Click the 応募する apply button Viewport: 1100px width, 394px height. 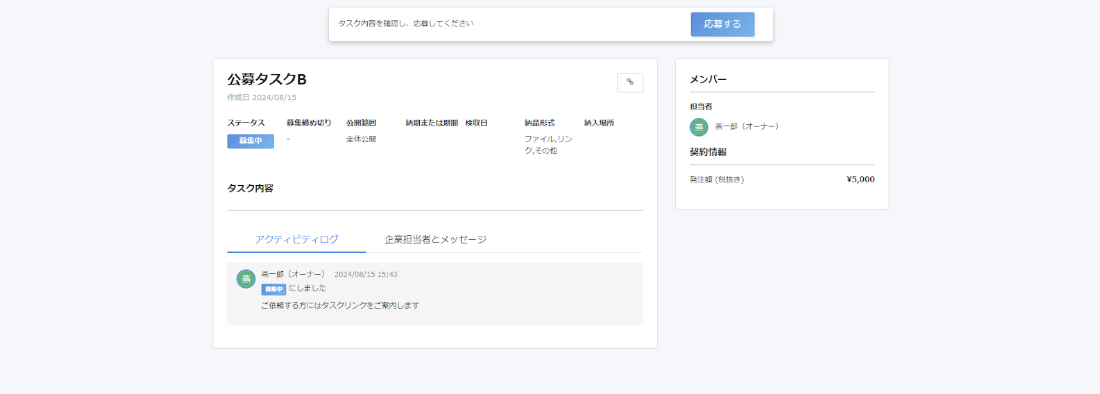pos(722,24)
